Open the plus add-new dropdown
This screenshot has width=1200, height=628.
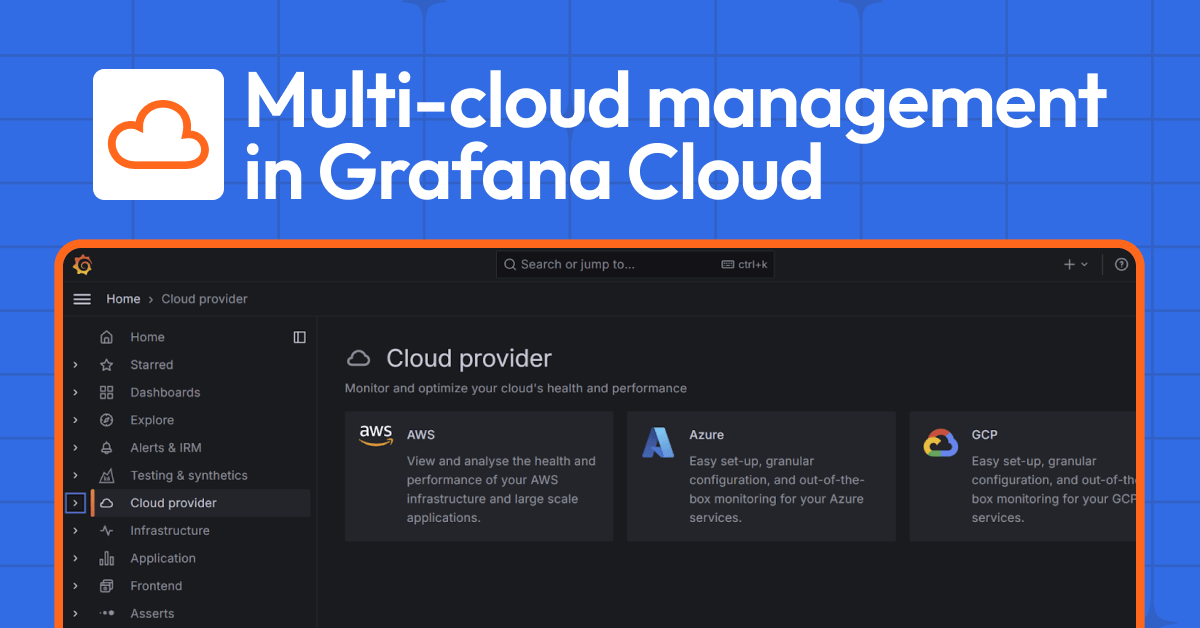click(x=1074, y=264)
